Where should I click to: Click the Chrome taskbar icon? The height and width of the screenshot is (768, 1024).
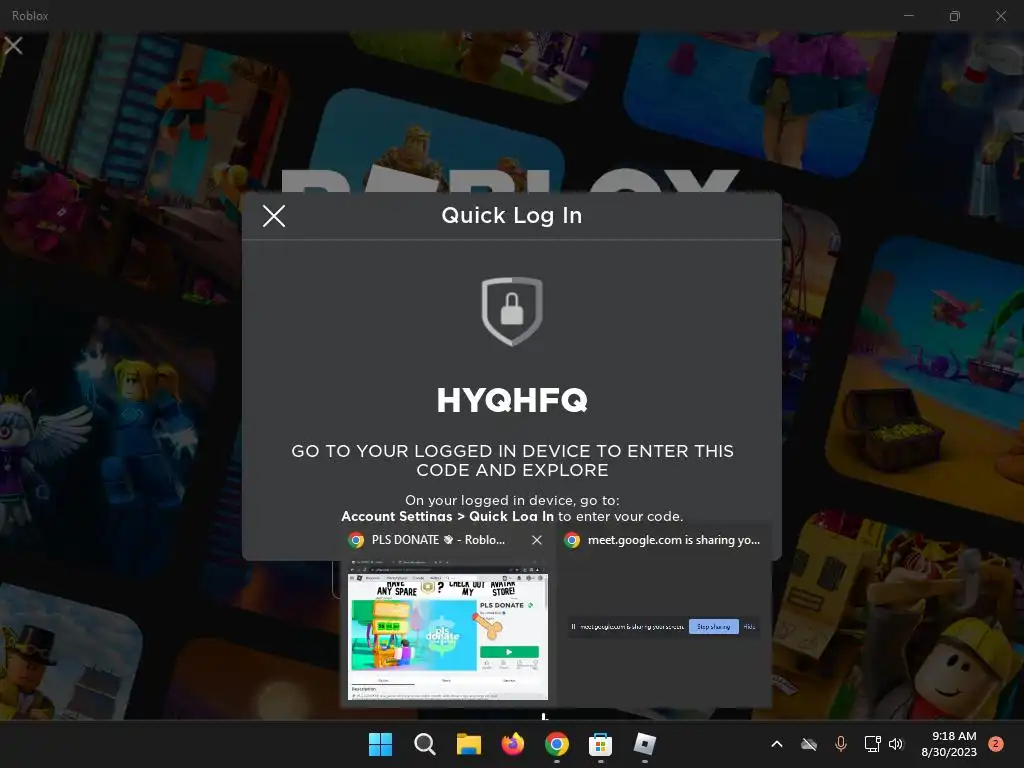[556, 744]
